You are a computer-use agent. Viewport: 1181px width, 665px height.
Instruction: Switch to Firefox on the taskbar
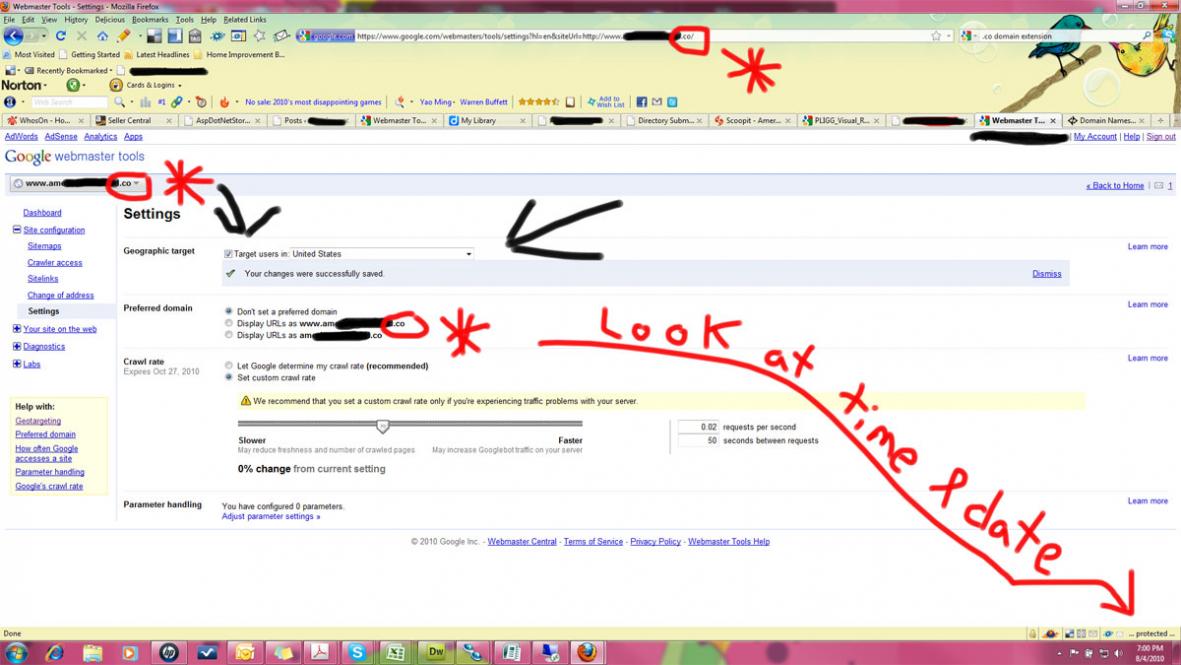(587, 652)
